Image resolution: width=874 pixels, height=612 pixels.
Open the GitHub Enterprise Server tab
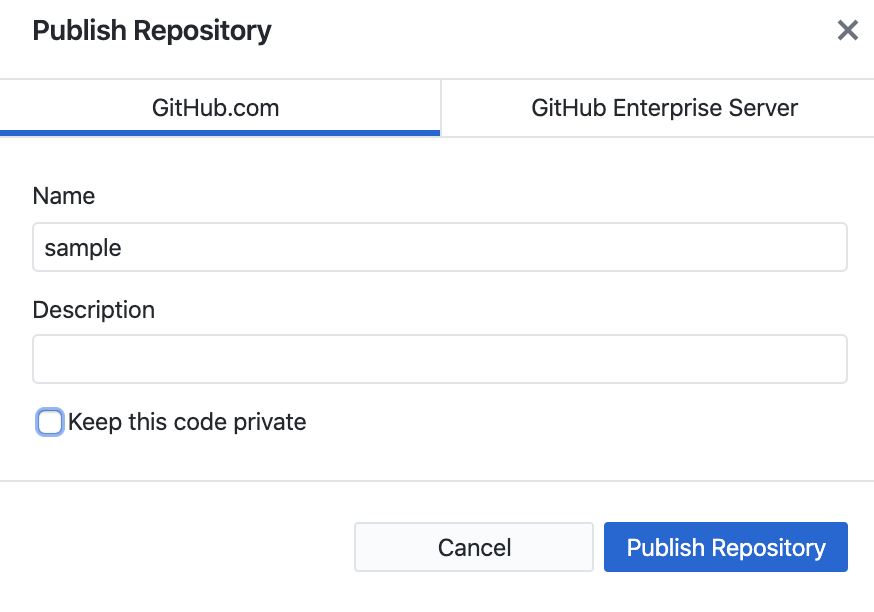click(x=664, y=108)
